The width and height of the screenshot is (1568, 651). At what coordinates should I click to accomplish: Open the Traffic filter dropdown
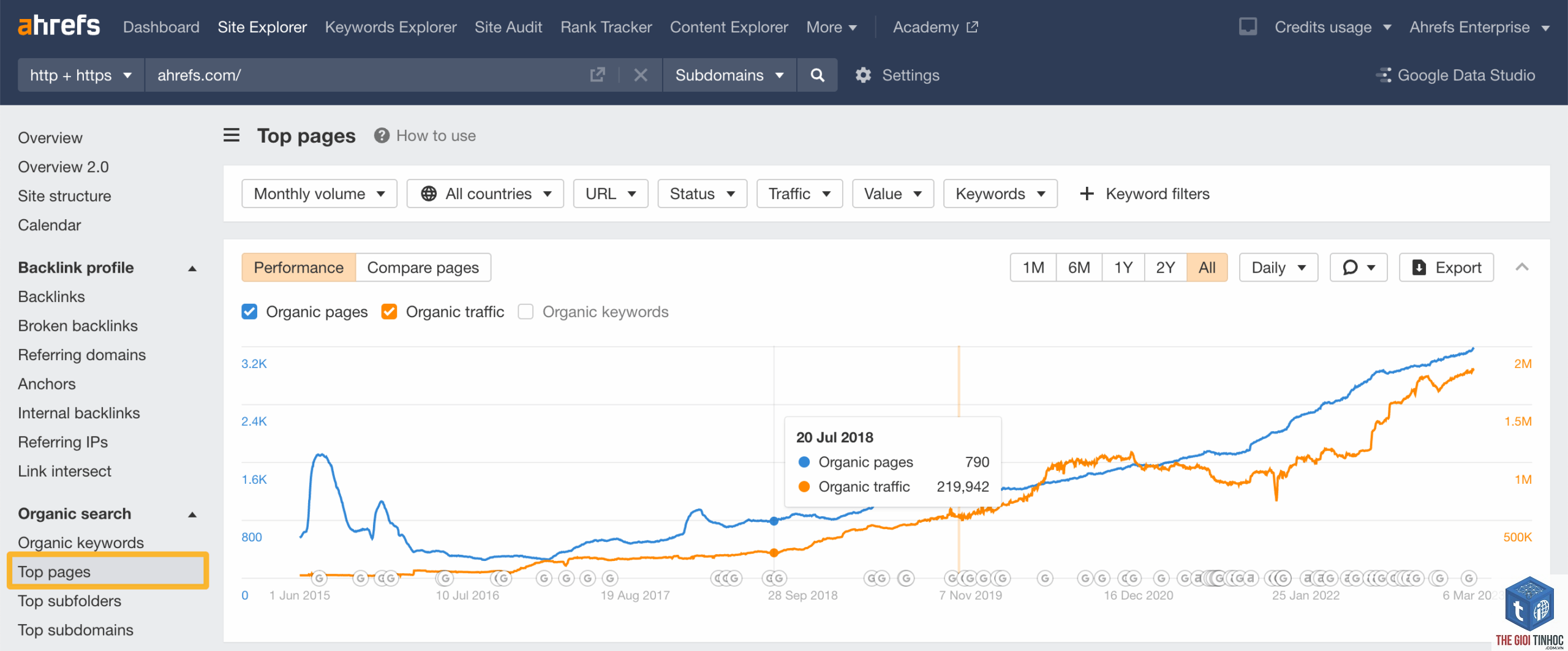[x=799, y=194]
